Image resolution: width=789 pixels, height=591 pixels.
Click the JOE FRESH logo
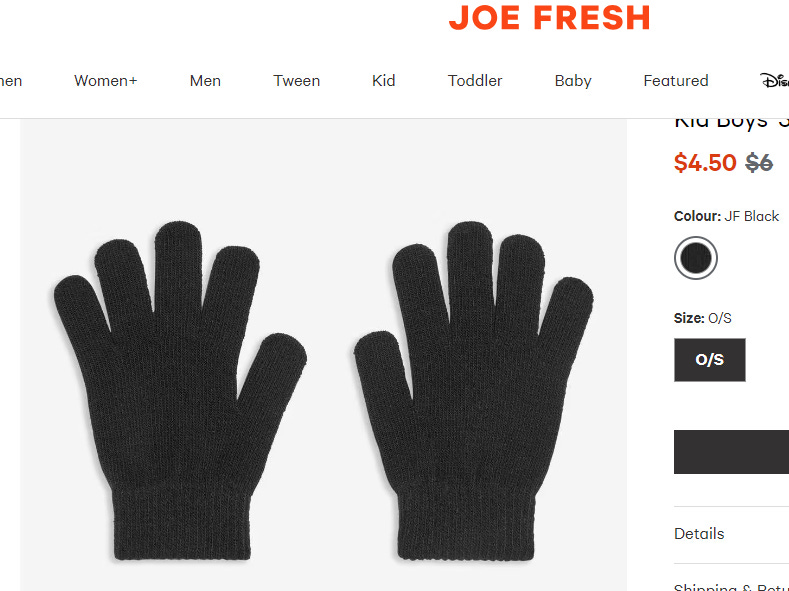[x=549, y=18]
